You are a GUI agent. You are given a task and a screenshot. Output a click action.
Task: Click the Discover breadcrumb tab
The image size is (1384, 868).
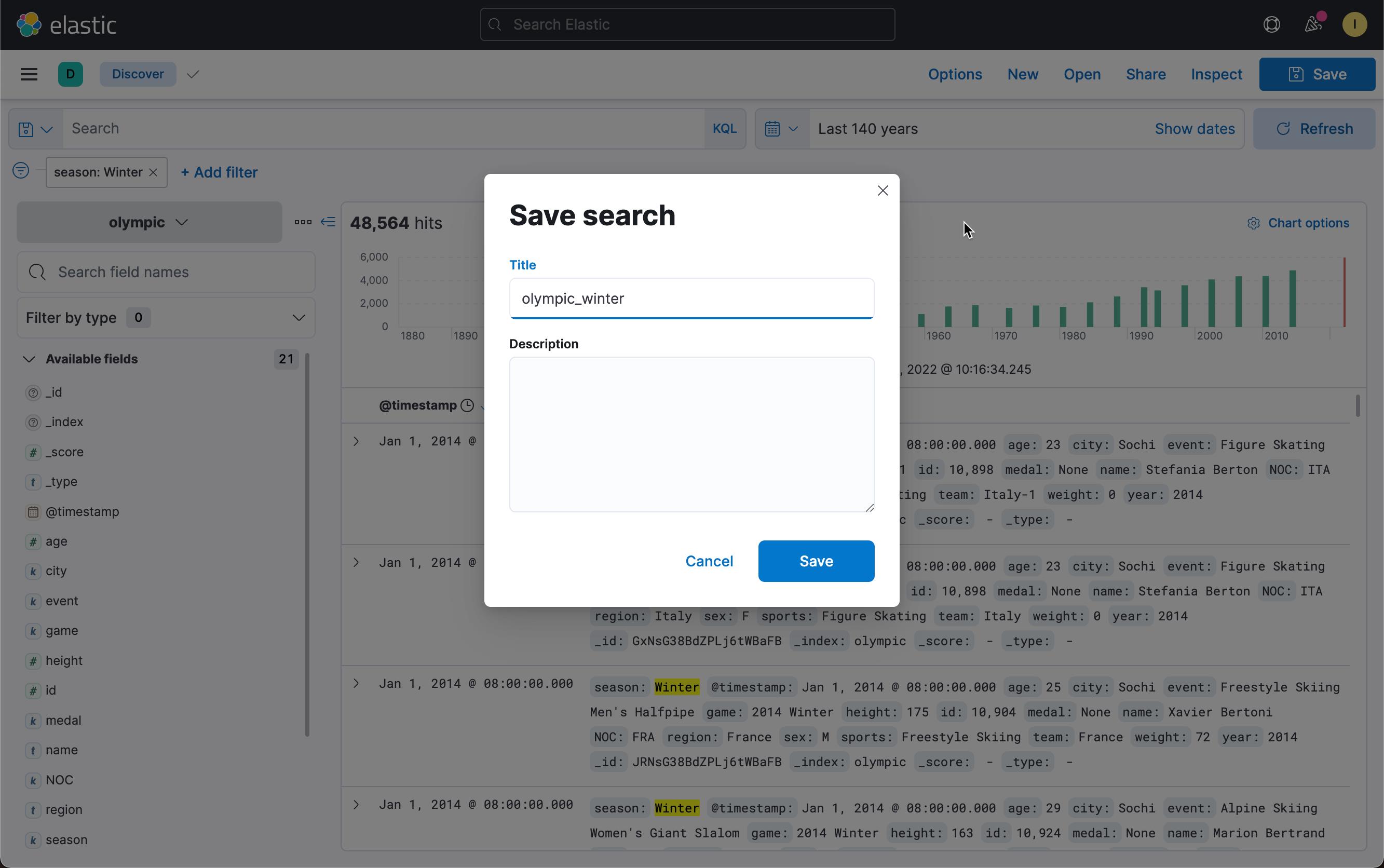pyautogui.click(x=138, y=74)
